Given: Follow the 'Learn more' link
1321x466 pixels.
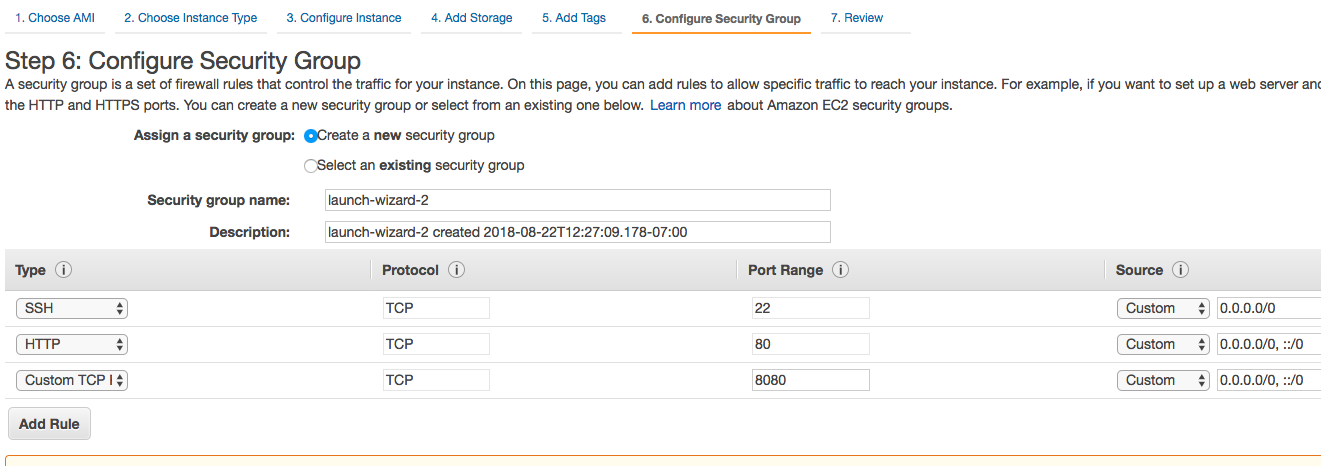Looking at the screenshot, I should point(685,105).
